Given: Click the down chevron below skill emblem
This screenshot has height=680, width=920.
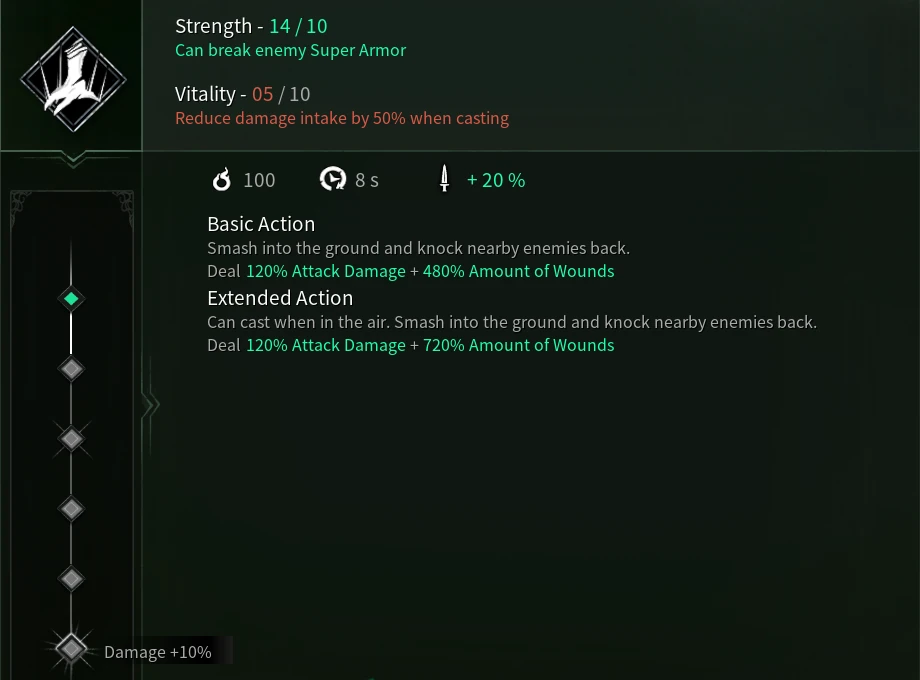Looking at the screenshot, I should (72, 158).
